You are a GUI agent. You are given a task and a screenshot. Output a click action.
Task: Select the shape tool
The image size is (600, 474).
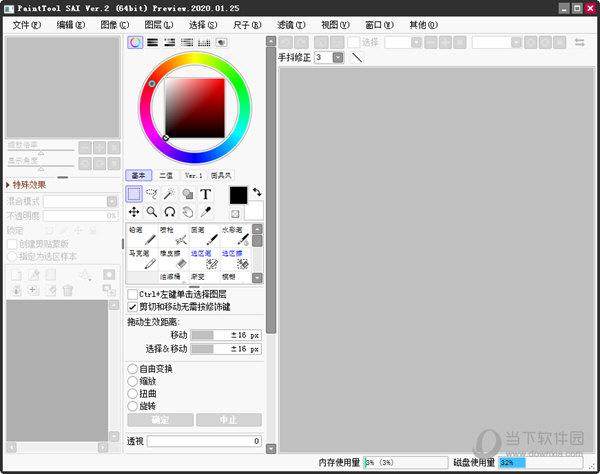click(188, 194)
